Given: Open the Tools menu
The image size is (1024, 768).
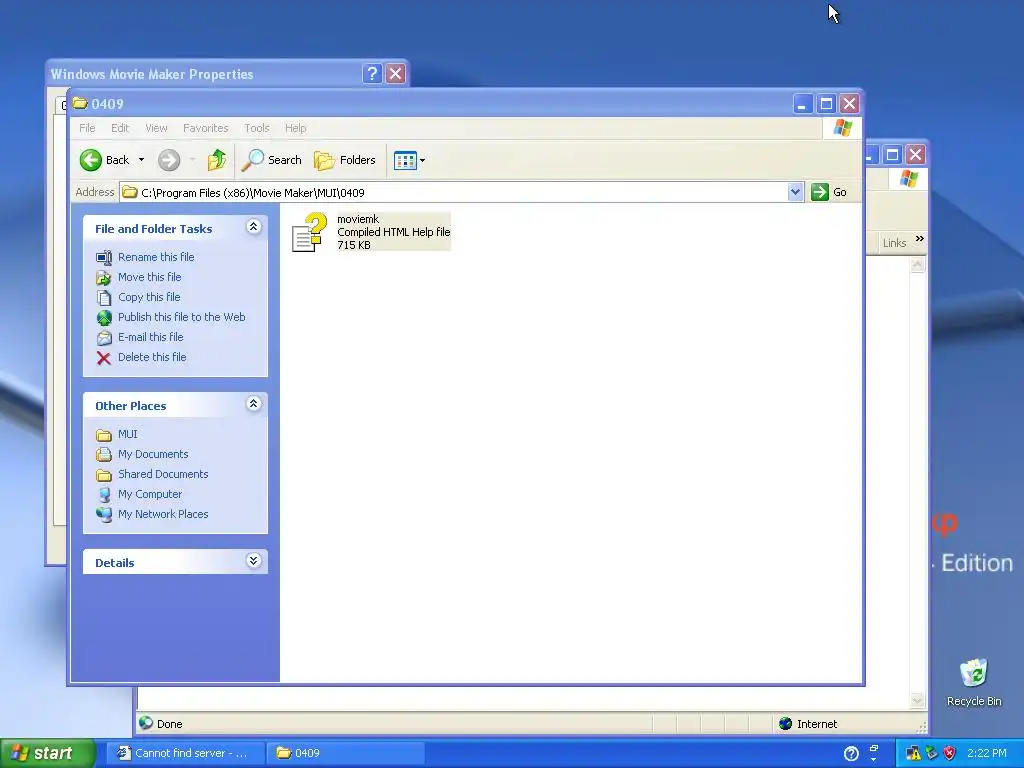Looking at the screenshot, I should pyautogui.click(x=257, y=128).
